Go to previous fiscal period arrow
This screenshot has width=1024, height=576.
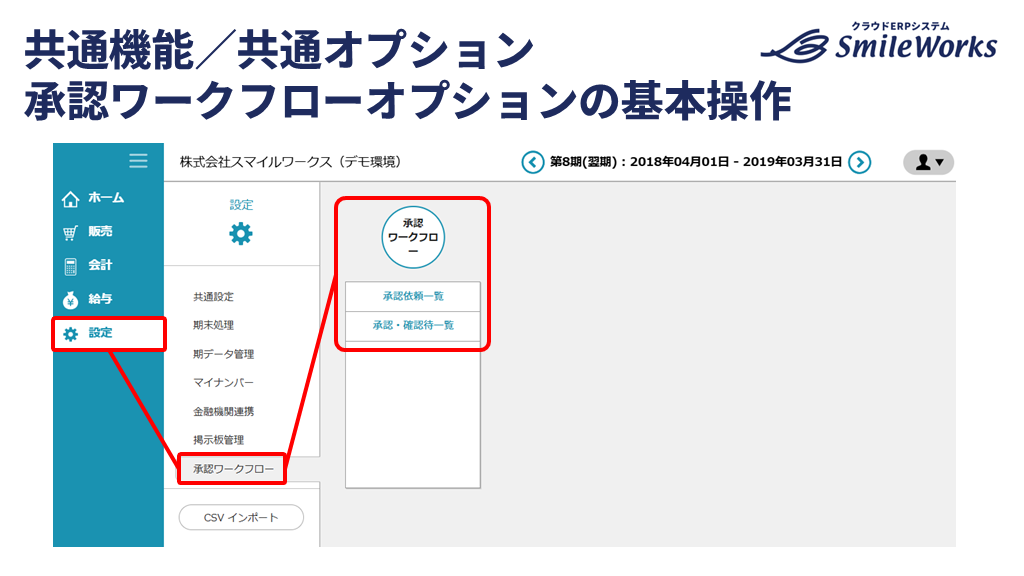click(x=533, y=162)
